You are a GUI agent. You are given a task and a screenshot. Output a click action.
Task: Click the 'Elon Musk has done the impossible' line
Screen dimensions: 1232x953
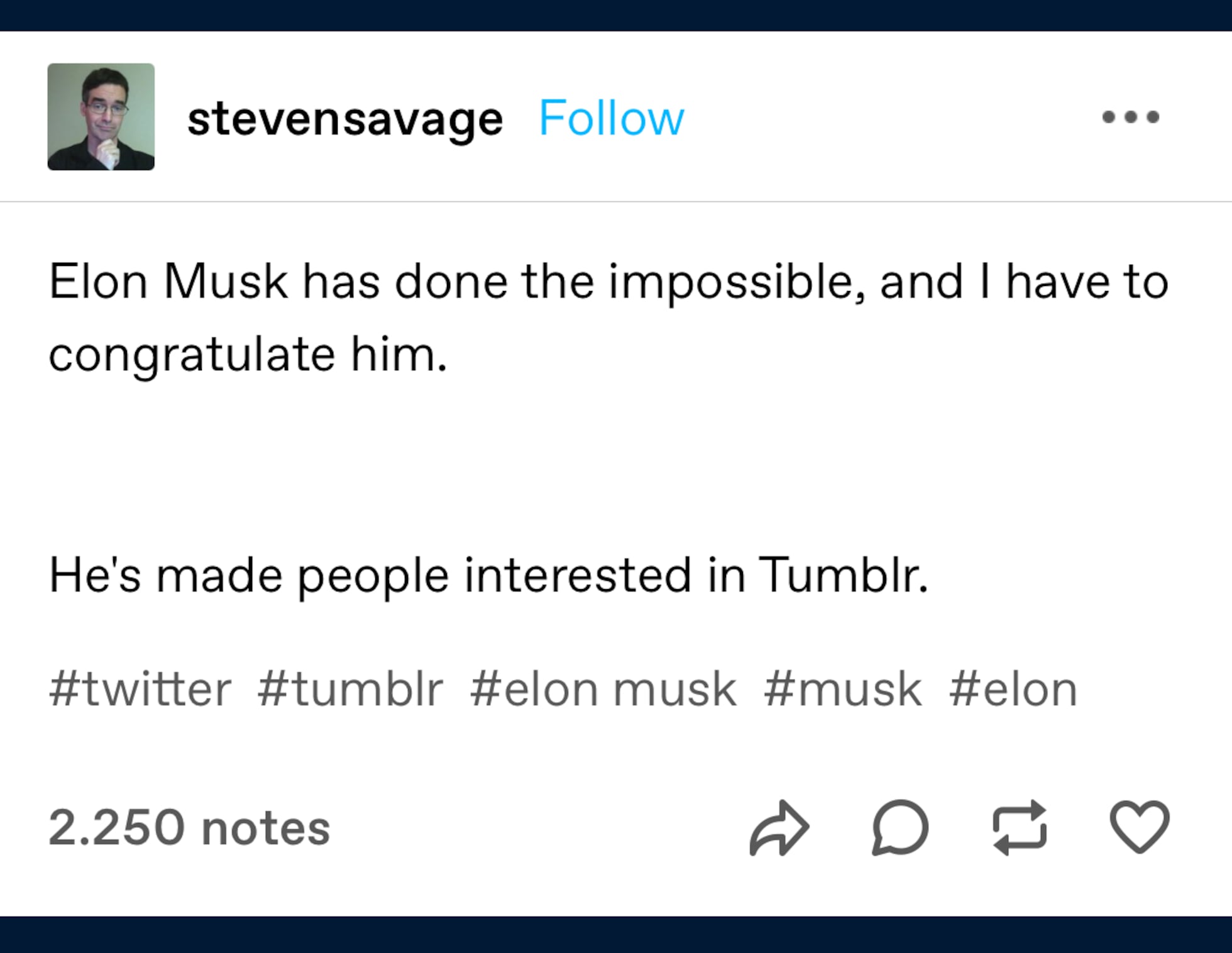[608, 282]
